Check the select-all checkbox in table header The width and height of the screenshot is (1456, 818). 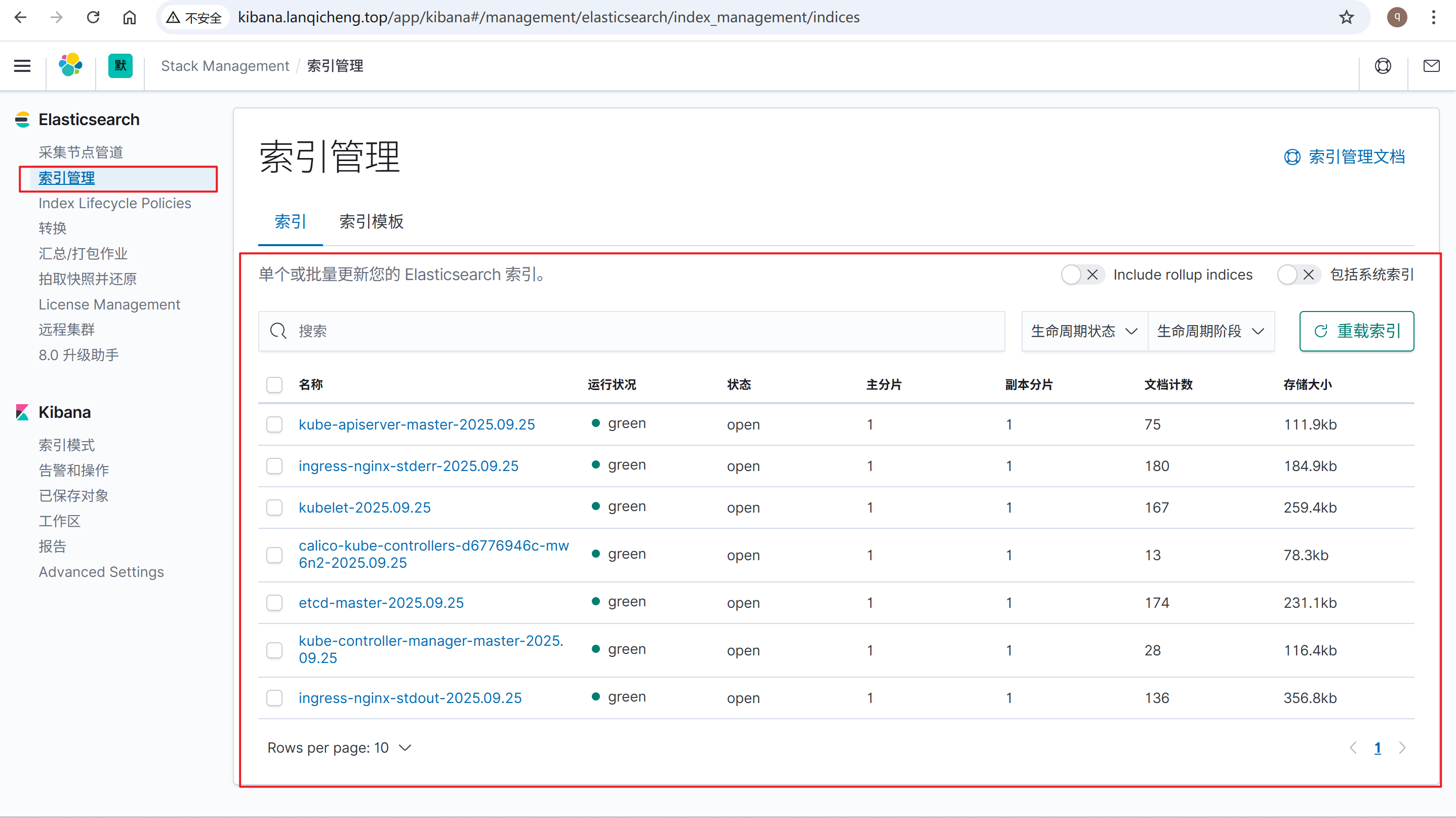coord(275,385)
